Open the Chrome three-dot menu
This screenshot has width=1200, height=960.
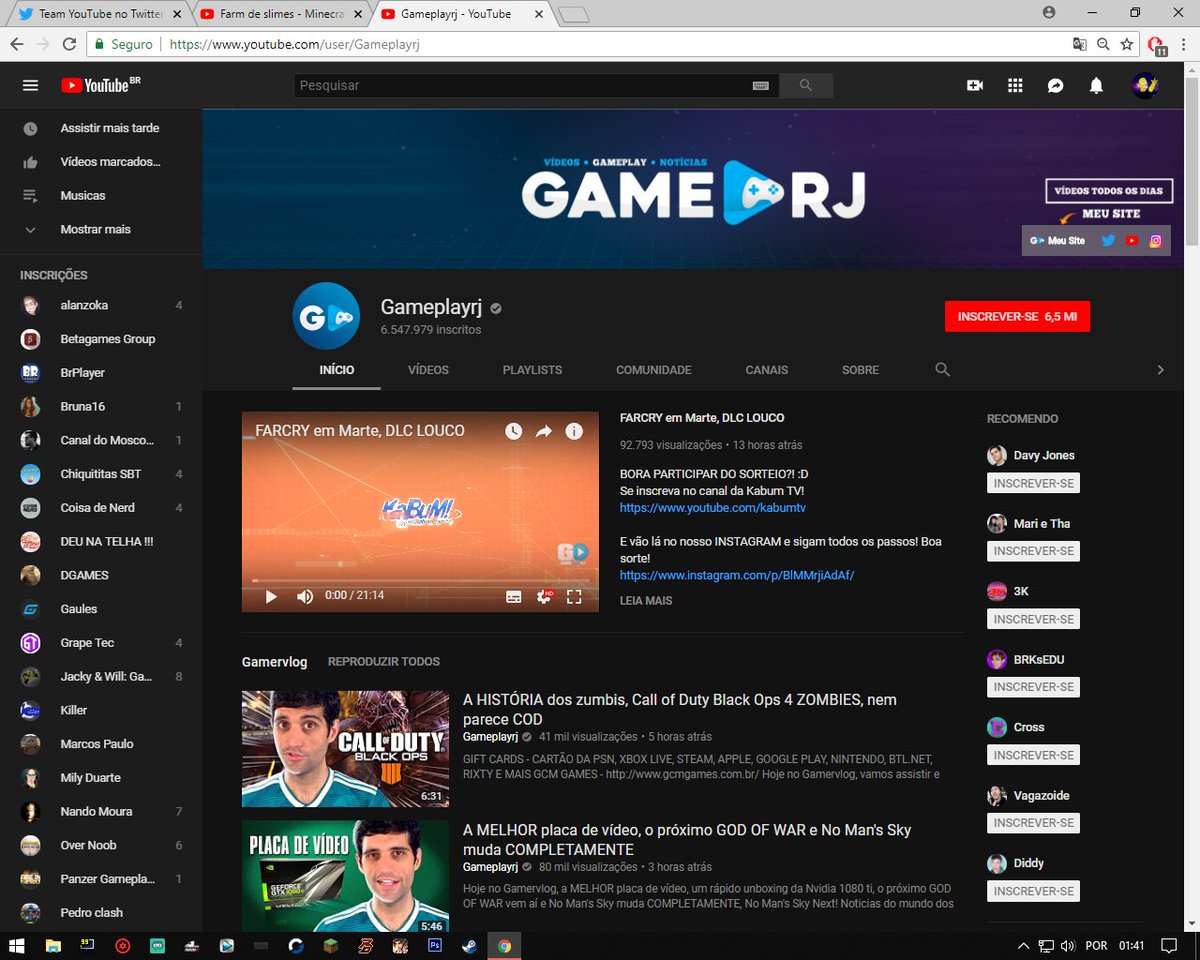tap(1183, 44)
